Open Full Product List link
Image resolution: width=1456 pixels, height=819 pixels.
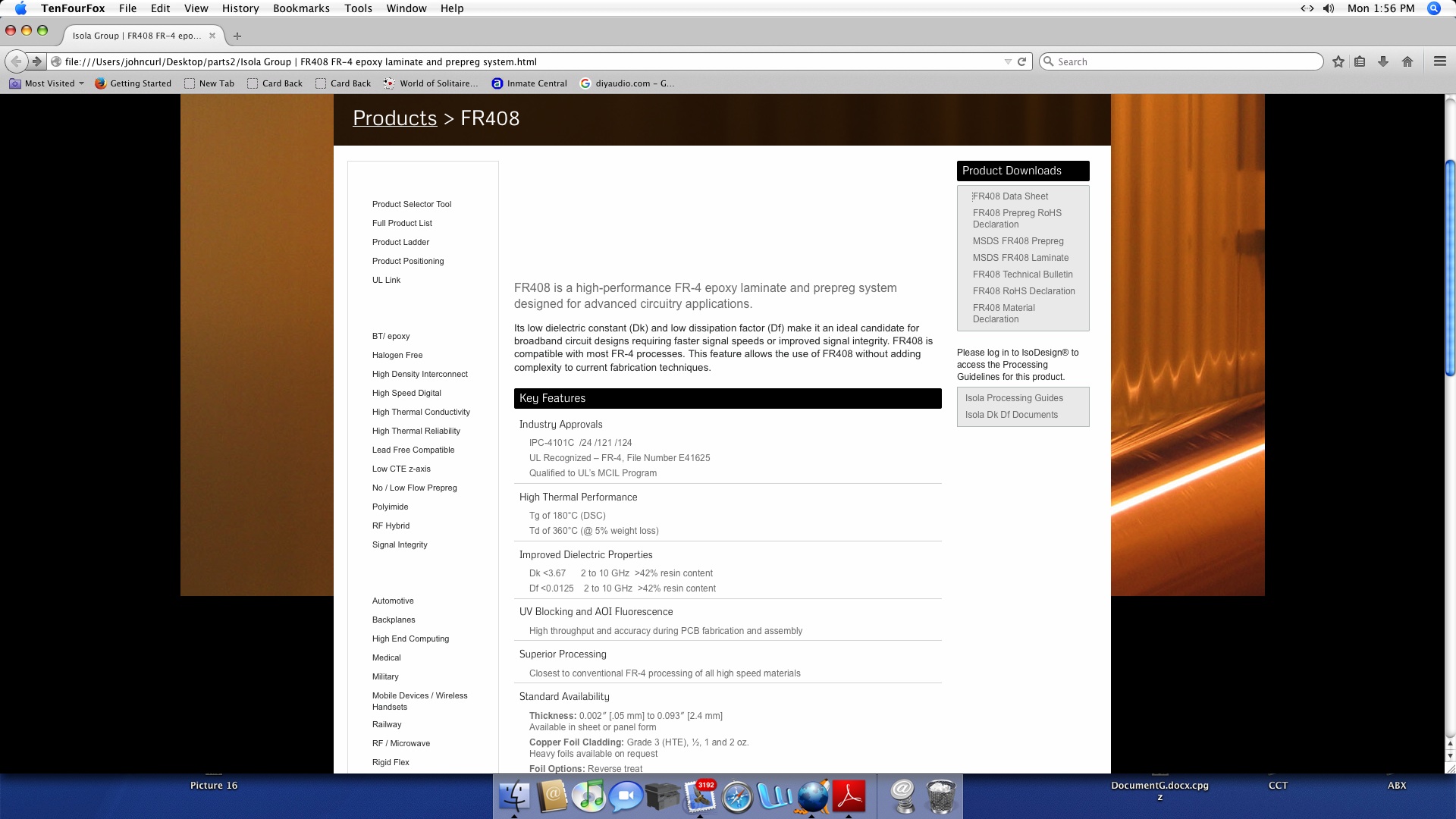click(x=402, y=223)
